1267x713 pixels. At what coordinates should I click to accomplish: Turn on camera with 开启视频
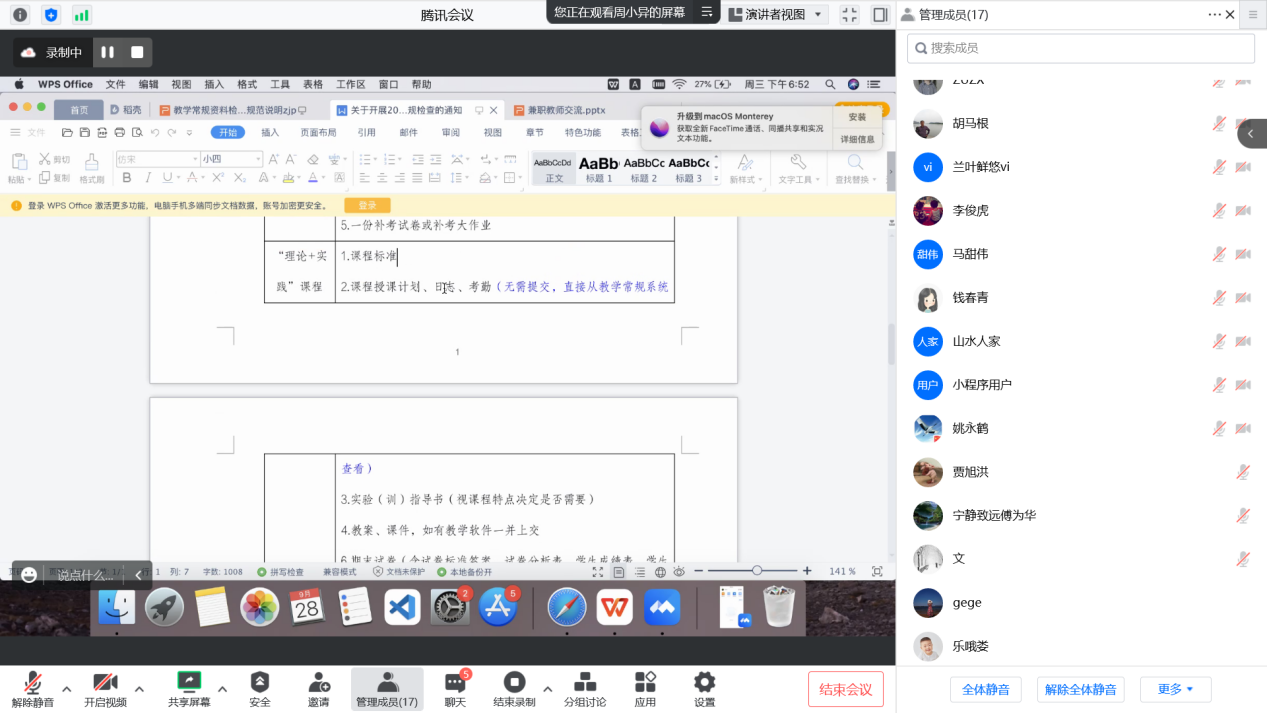click(x=105, y=683)
